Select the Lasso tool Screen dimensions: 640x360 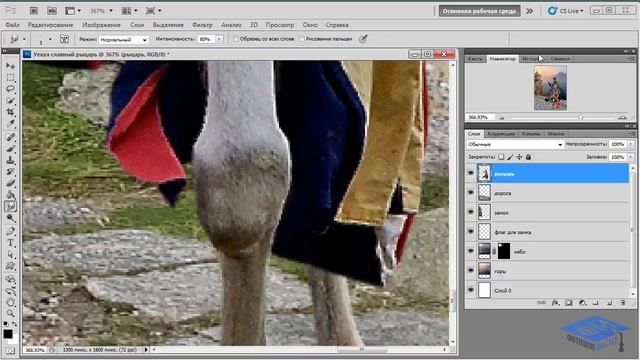(x=11, y=89)
